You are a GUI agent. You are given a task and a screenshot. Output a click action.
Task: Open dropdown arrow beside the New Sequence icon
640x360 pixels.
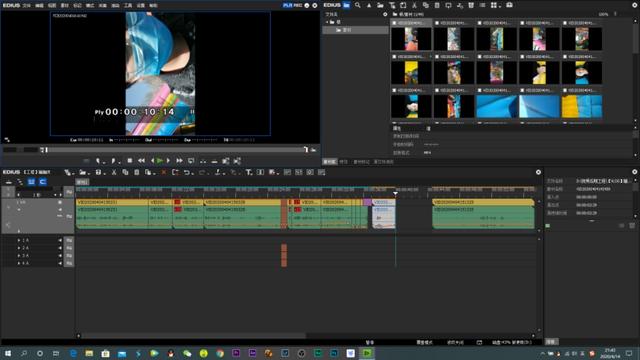pyautogui.click(x=73, y=173)
